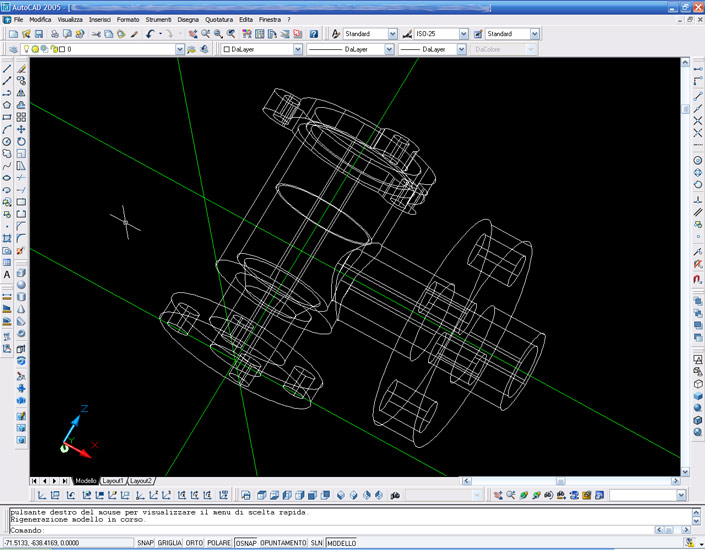Open the ISO-25 dimension style dropdown

click(x=463, y=34)
